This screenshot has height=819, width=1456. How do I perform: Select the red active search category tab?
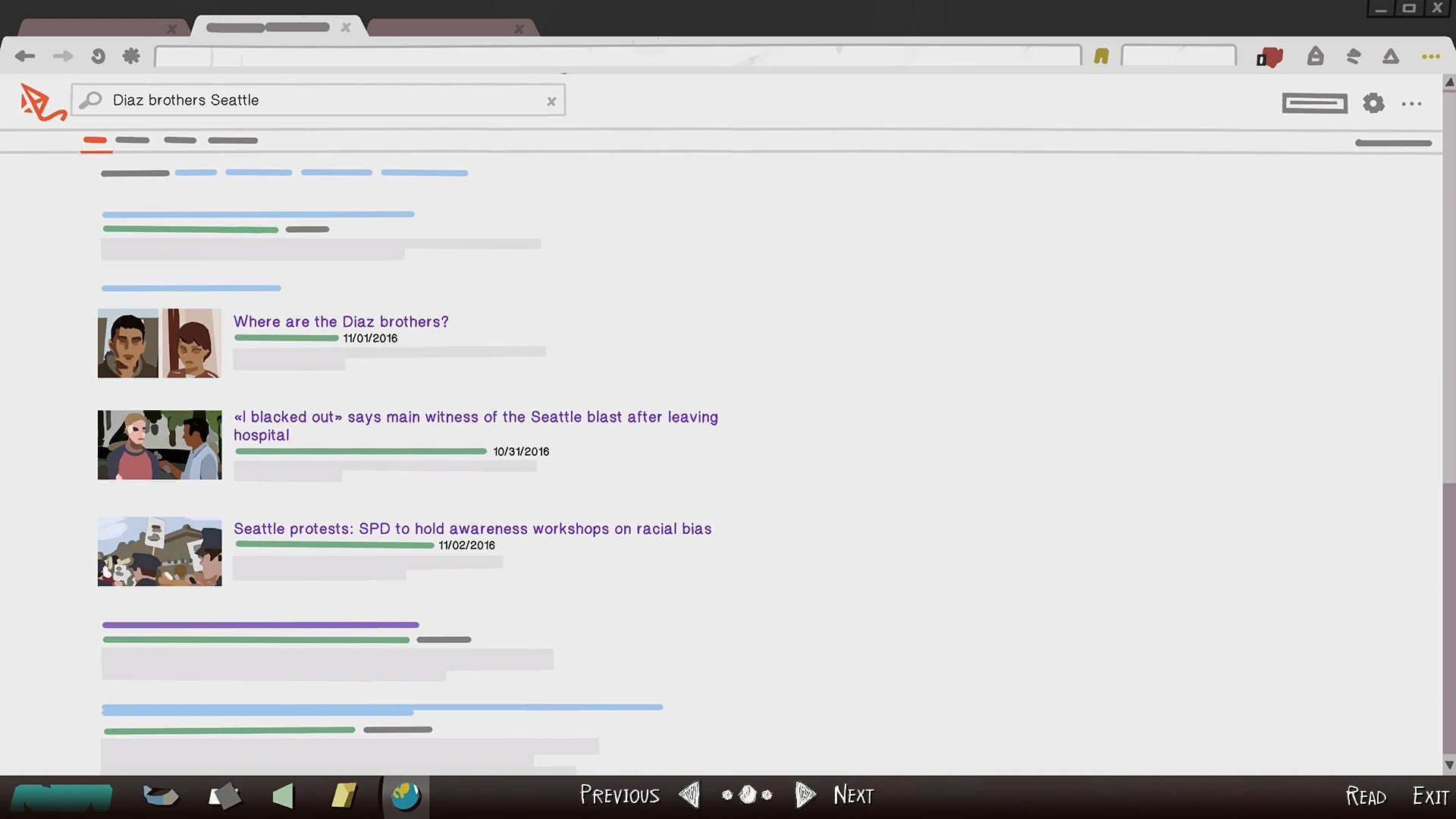click(x=96, y=140)
